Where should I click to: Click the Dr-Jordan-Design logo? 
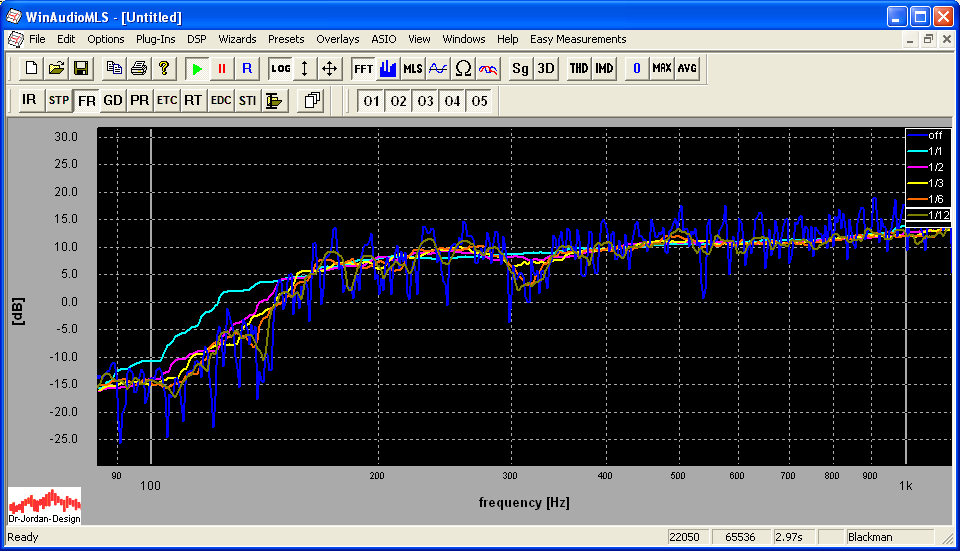(45, 506)
